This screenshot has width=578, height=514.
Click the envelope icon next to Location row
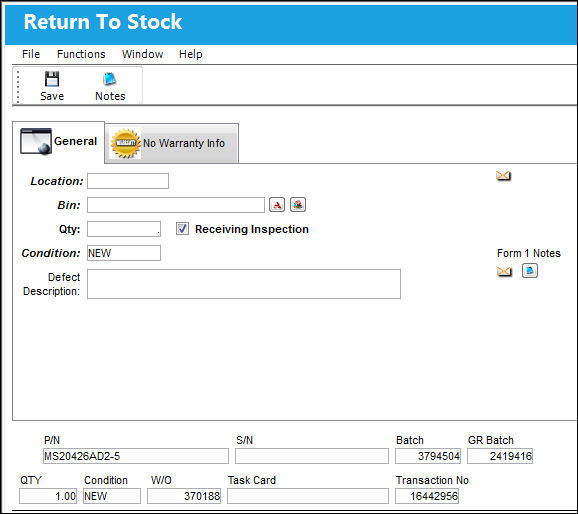point(503,176)
